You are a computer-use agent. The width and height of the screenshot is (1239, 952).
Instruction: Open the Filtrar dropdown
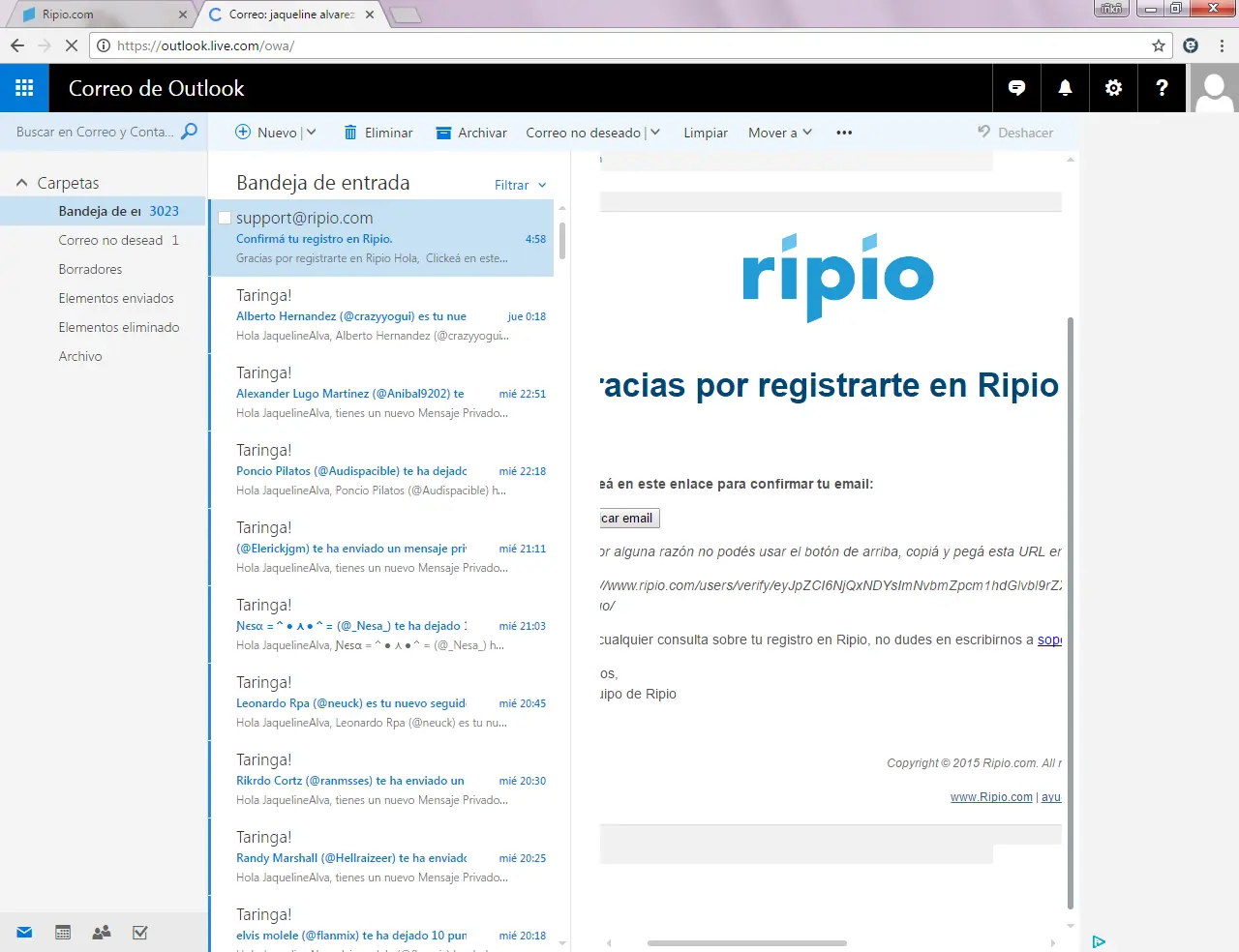(521, 185)
